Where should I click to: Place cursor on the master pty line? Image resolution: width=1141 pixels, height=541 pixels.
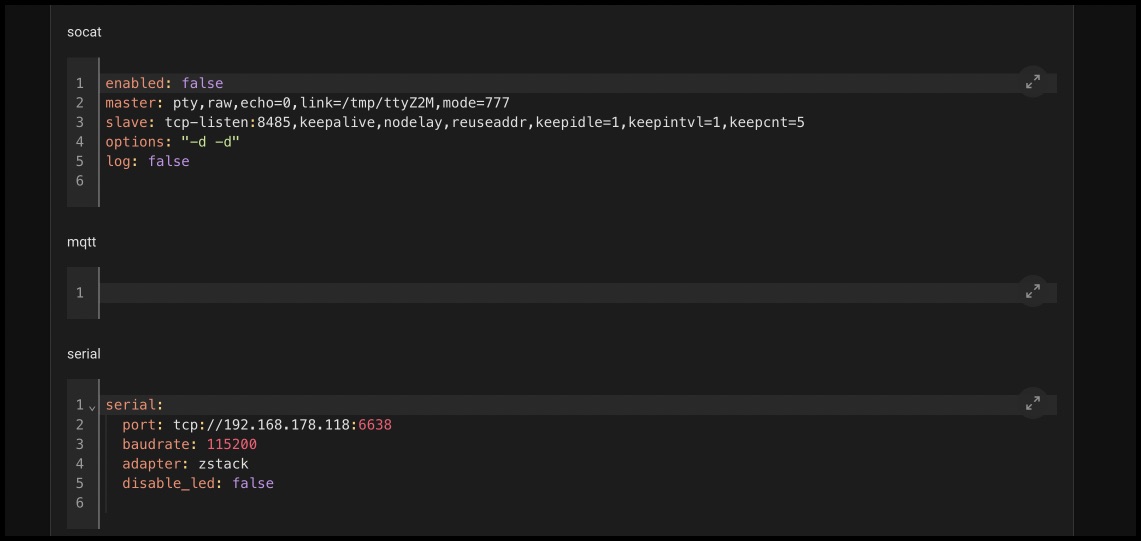tap(307, 103)
